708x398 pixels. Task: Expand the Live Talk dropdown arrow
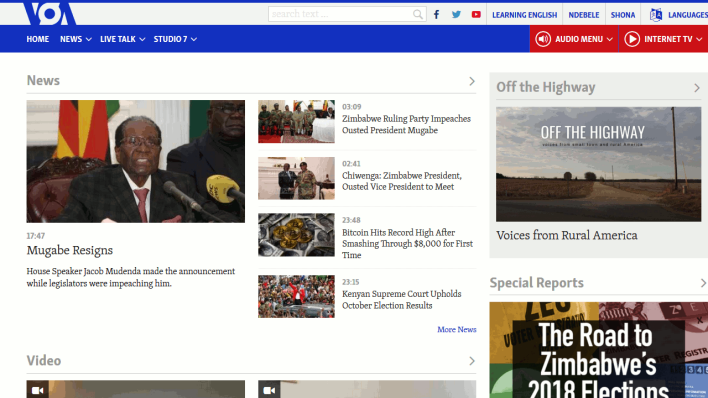click(x=142, y=39)
